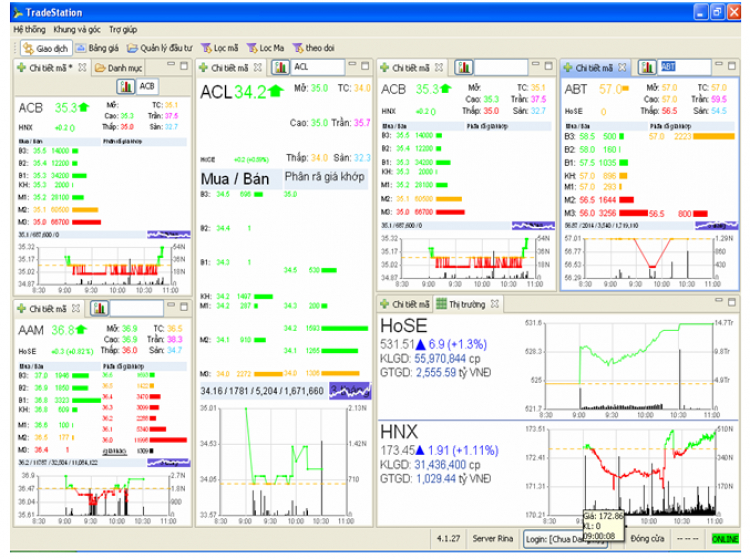The height and width of the screenshot is (559, 750).
Task: Click the HoSE index value 531.51
Action: tap(397, 344)
